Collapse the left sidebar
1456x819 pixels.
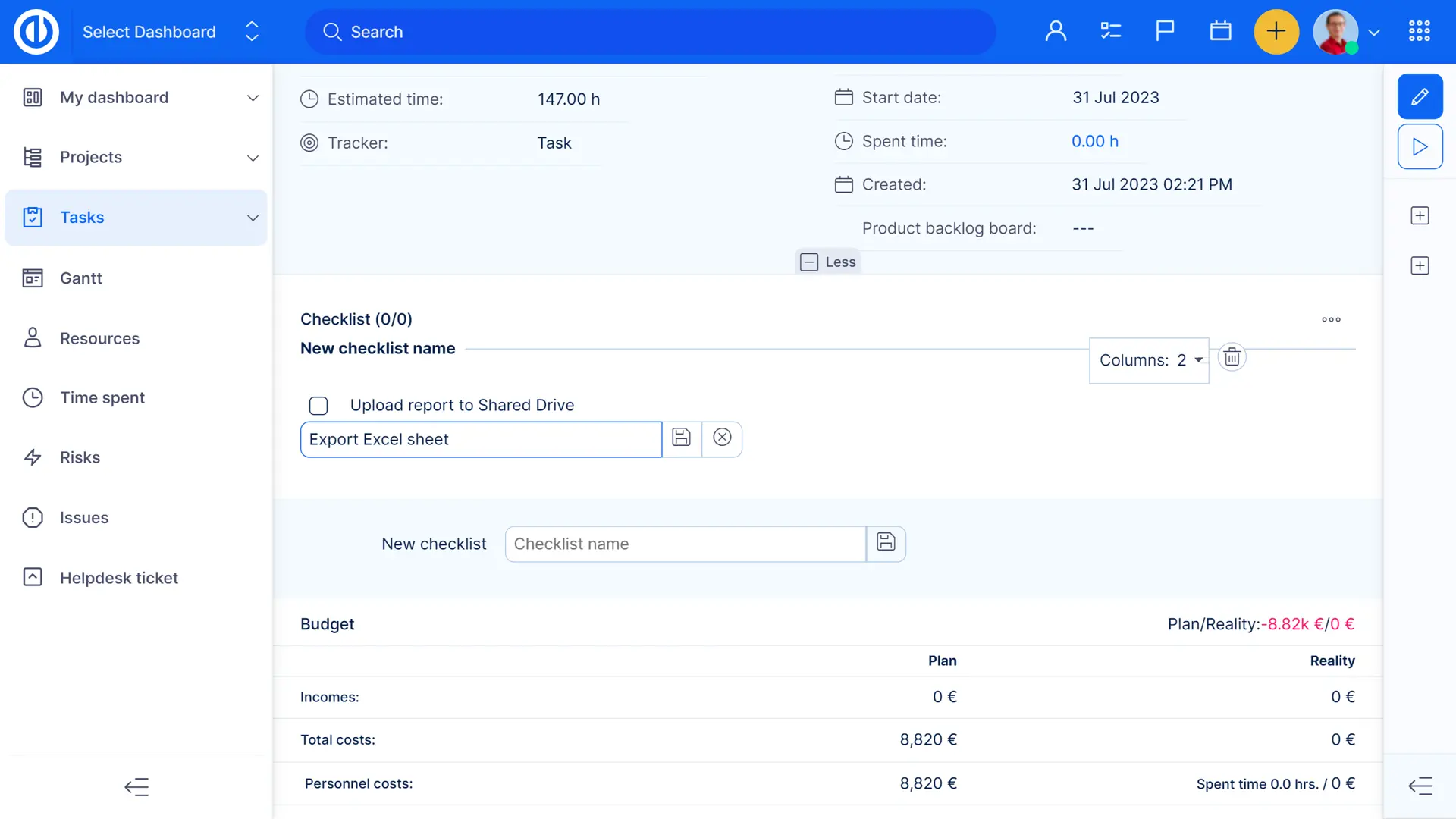136,787
